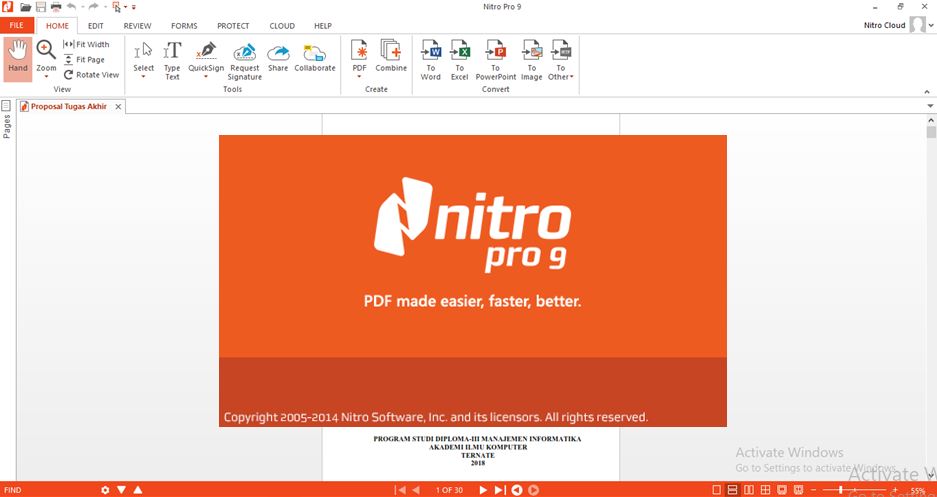Image resolution: width=937 pixels, height=497 pixels.
Task: Expand the QuickSign dropdown arrow
Action: coord(206,76)
